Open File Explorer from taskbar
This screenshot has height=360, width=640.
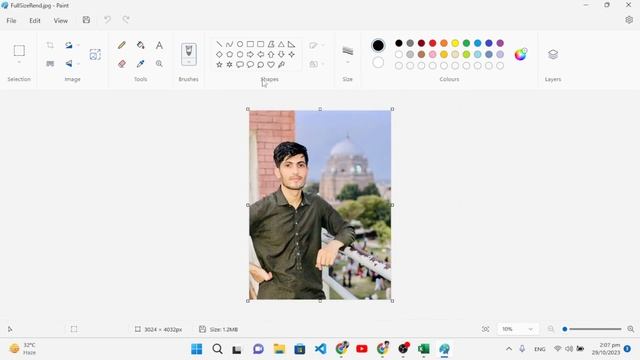(x=279, y=349)
